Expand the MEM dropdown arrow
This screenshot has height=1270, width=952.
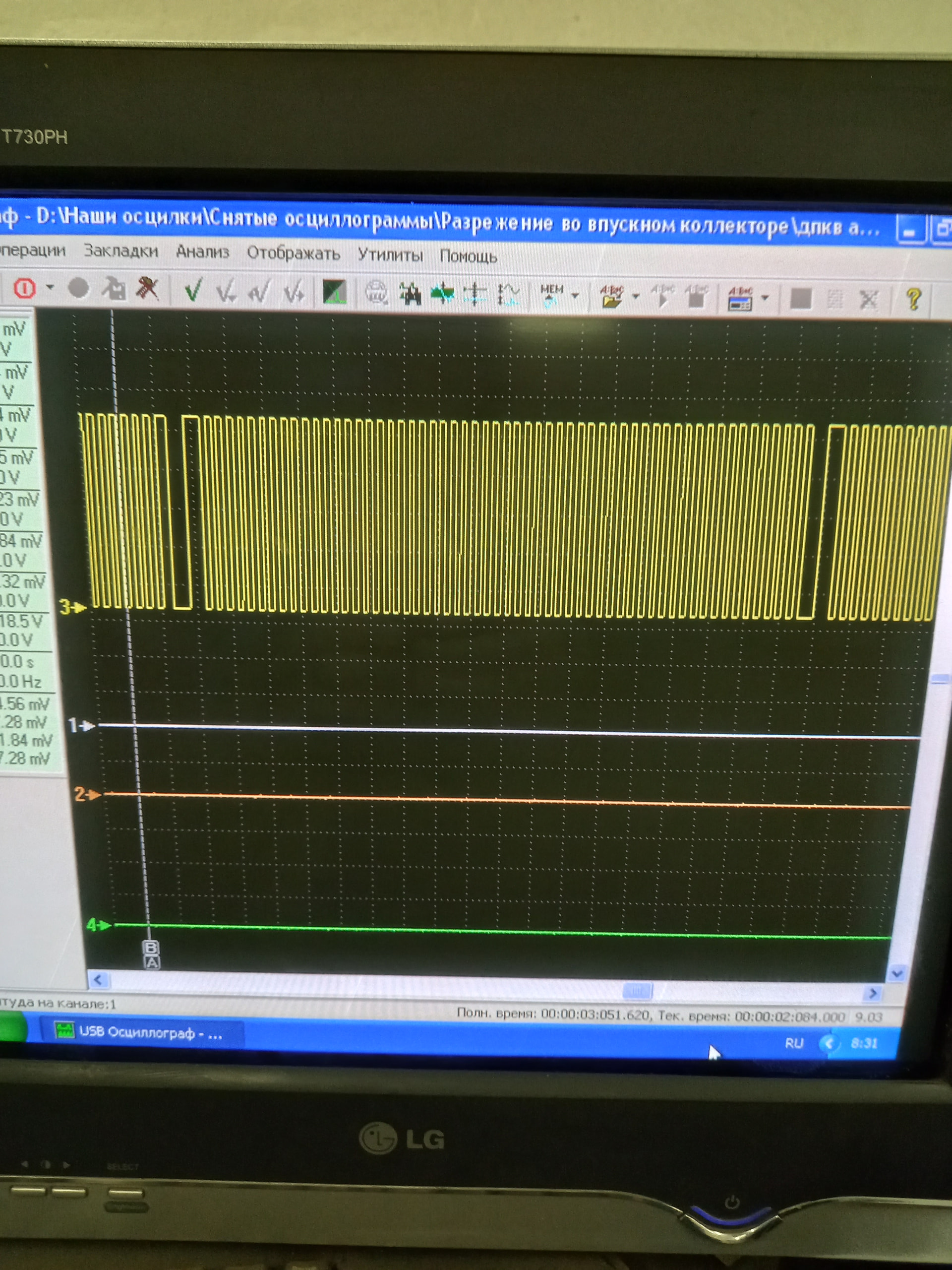pyautogui.click(x=575, y=296)
